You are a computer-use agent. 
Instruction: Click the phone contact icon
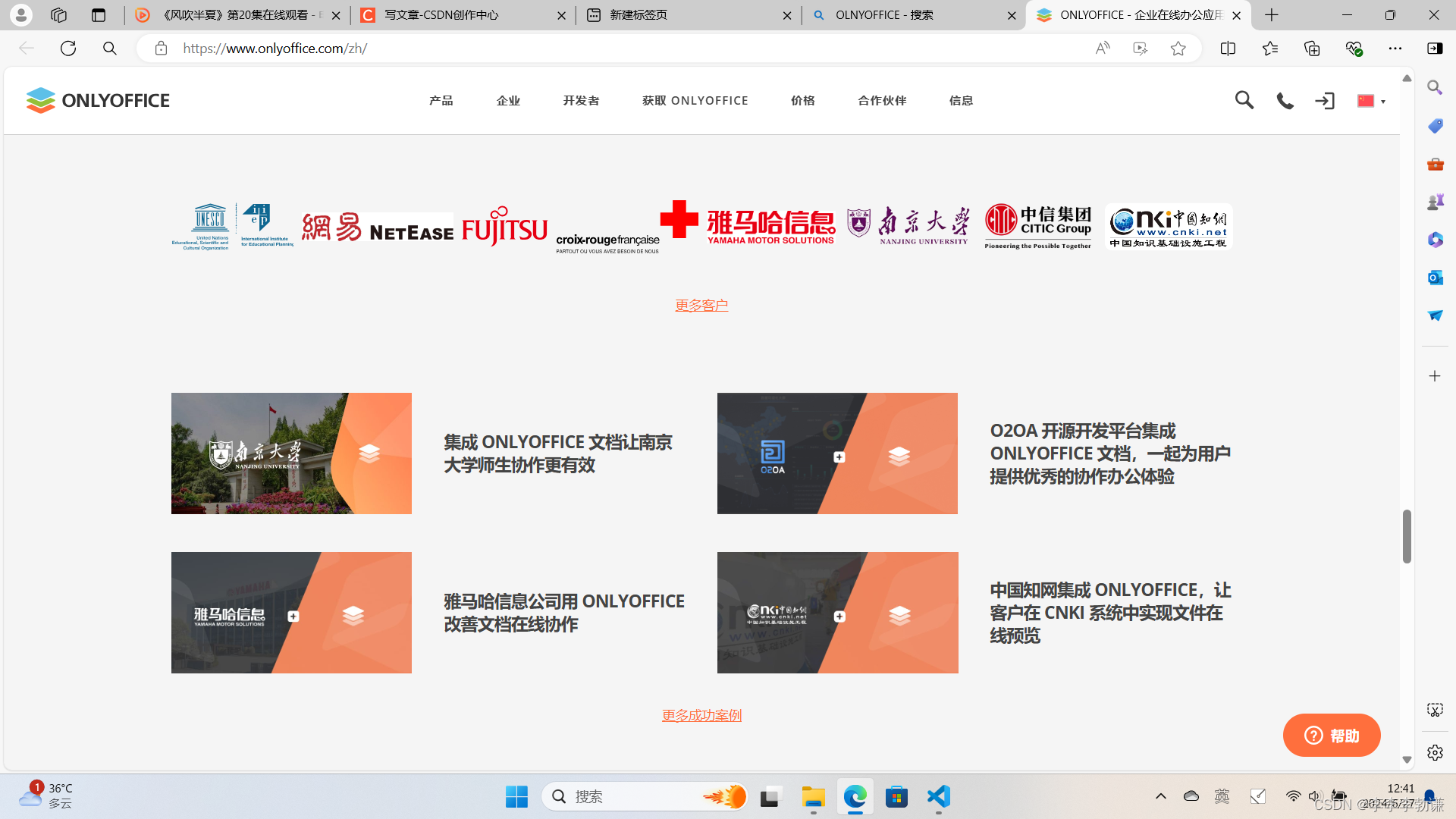click(1285, 101)
